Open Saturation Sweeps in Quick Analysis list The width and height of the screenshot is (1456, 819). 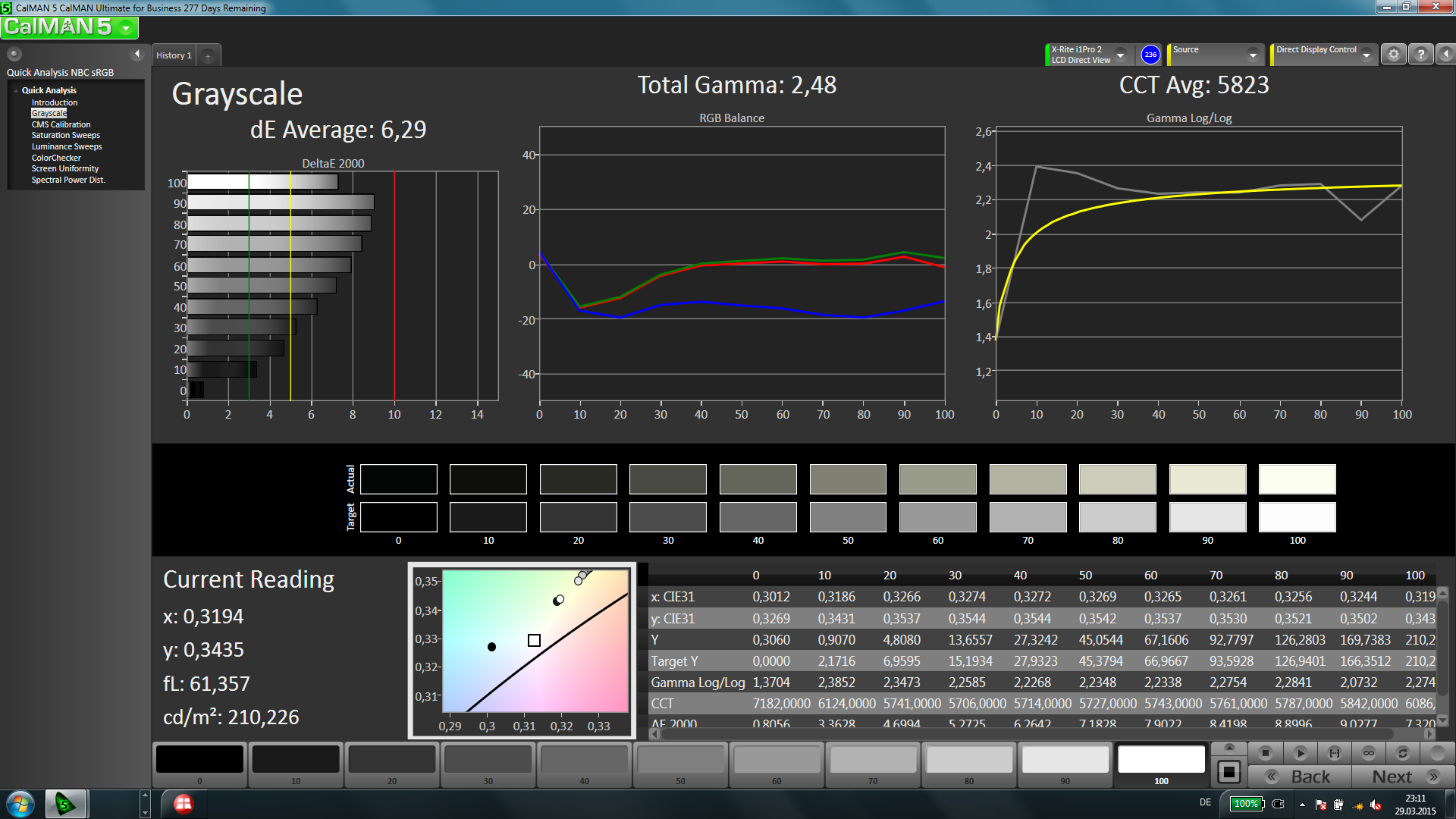click(65, 135)
